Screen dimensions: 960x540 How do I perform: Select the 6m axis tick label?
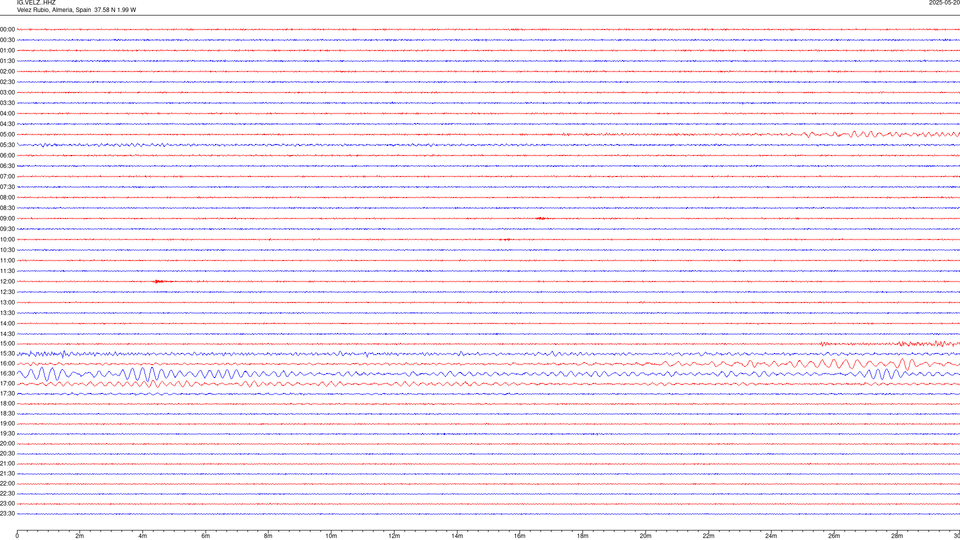(x=206, y=536)
